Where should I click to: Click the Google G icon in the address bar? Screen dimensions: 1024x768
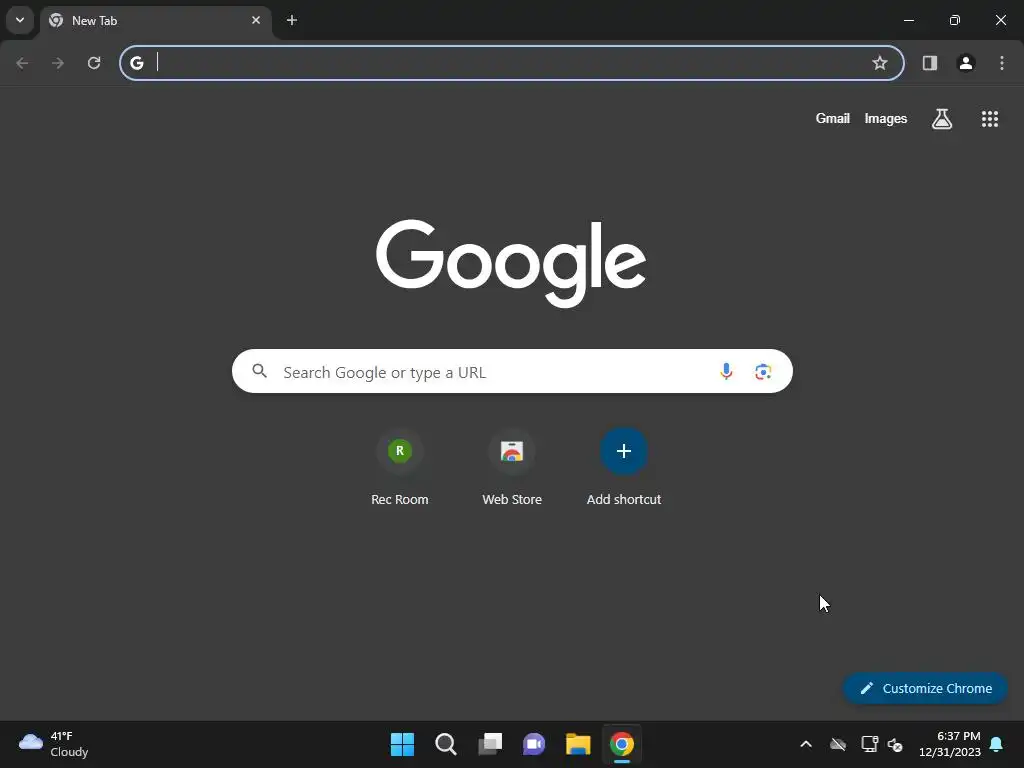click(136, 63)
